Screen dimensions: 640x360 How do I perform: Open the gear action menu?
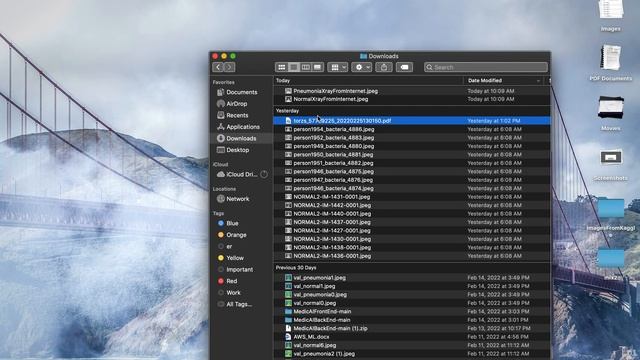[362, 67]
